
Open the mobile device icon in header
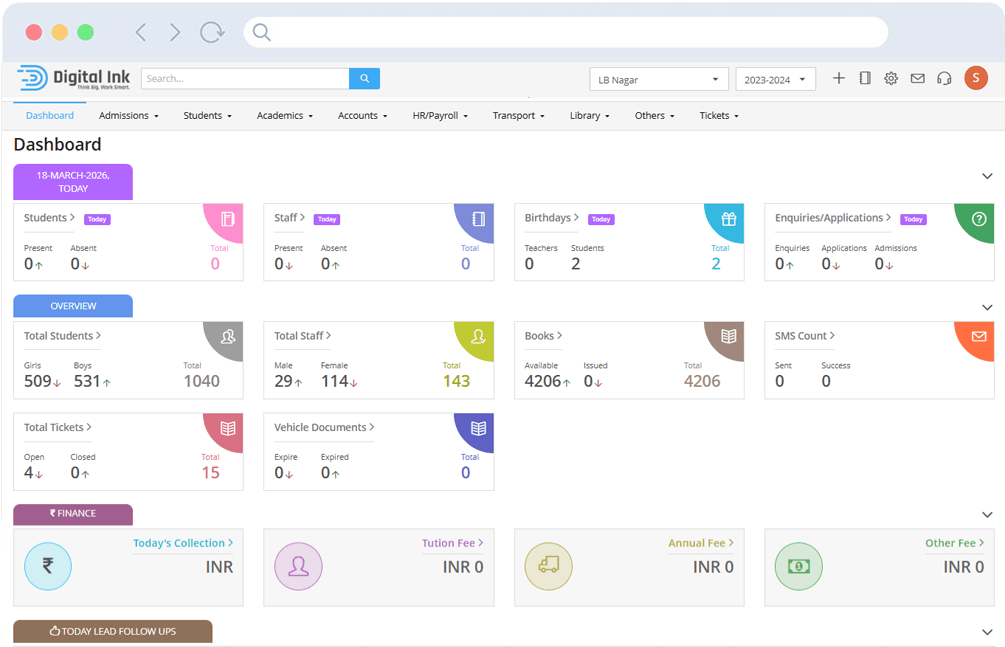pos(865,78)
